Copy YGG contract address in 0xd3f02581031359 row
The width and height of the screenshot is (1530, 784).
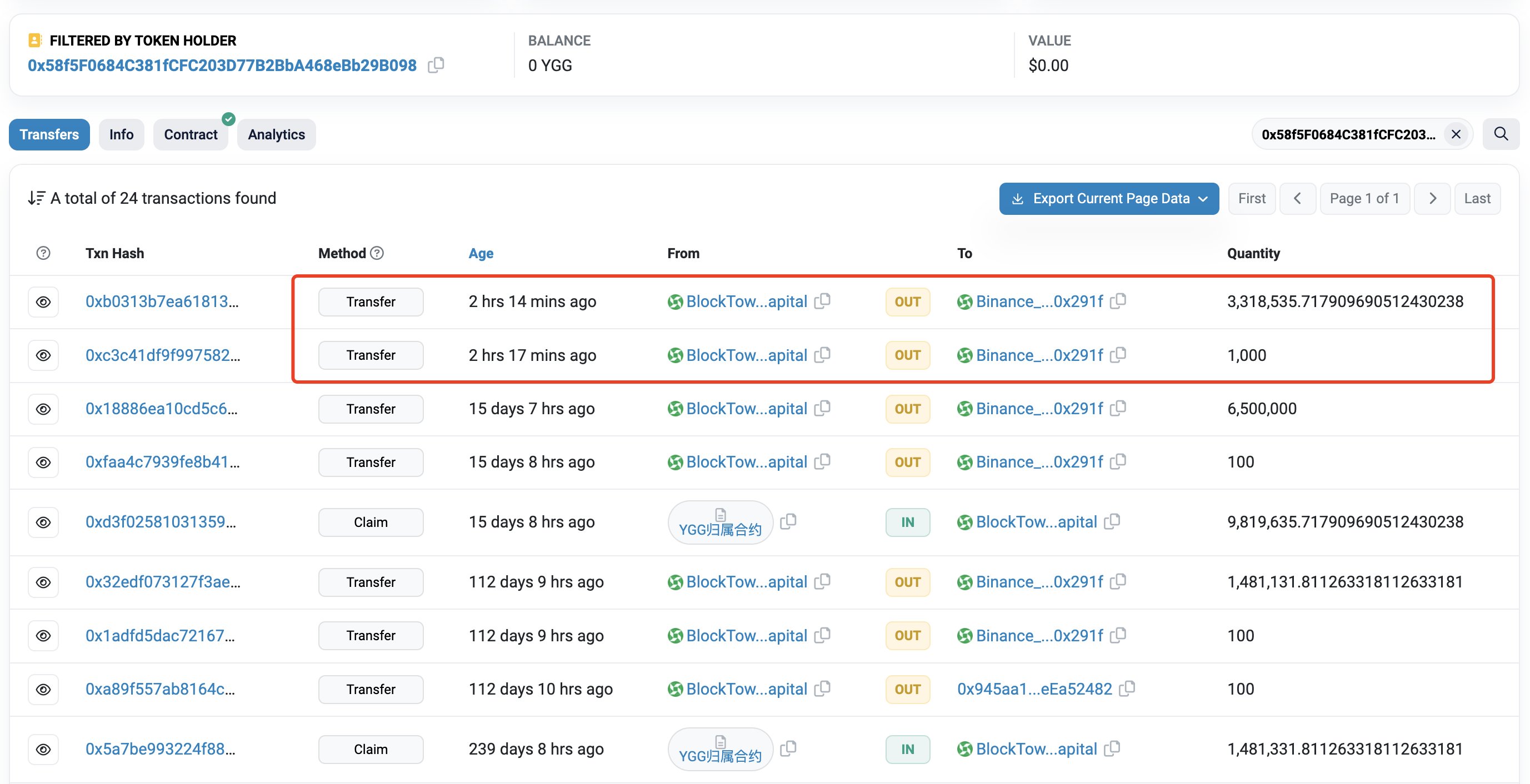(x=788, y=522)
